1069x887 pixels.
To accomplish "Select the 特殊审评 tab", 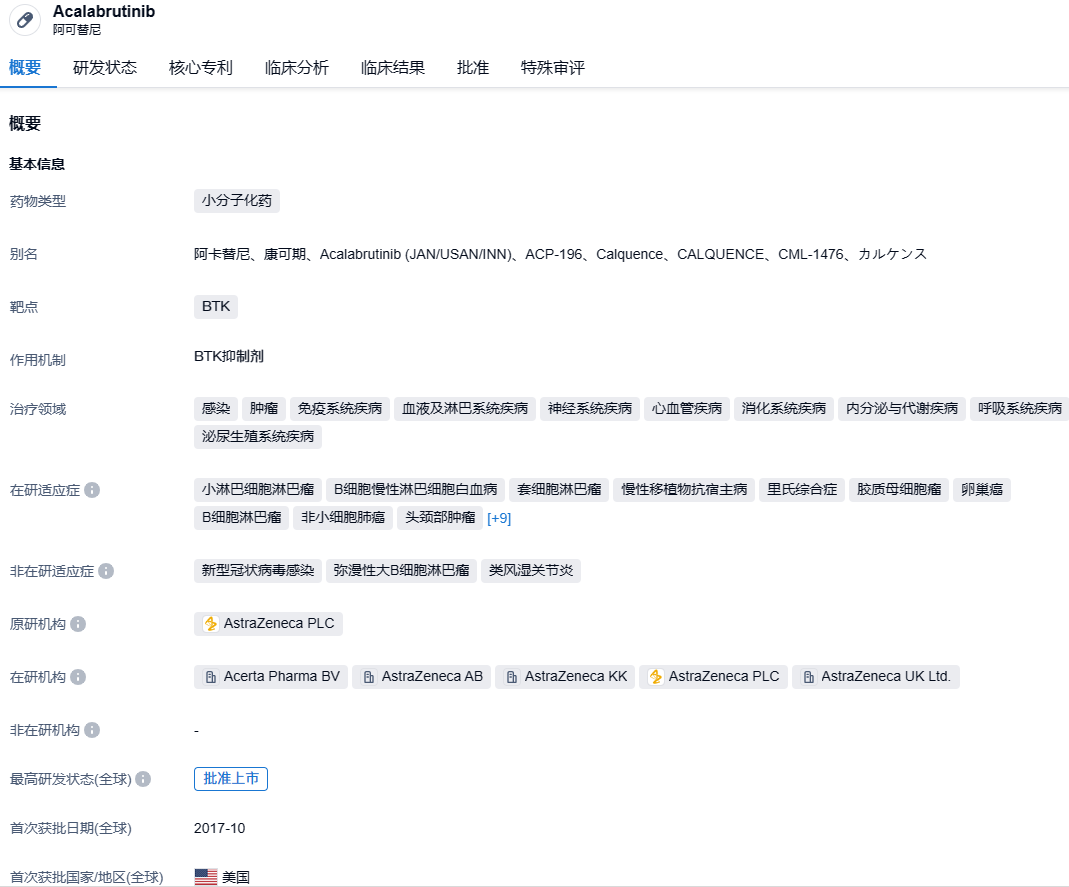I will tap(553, 68).
